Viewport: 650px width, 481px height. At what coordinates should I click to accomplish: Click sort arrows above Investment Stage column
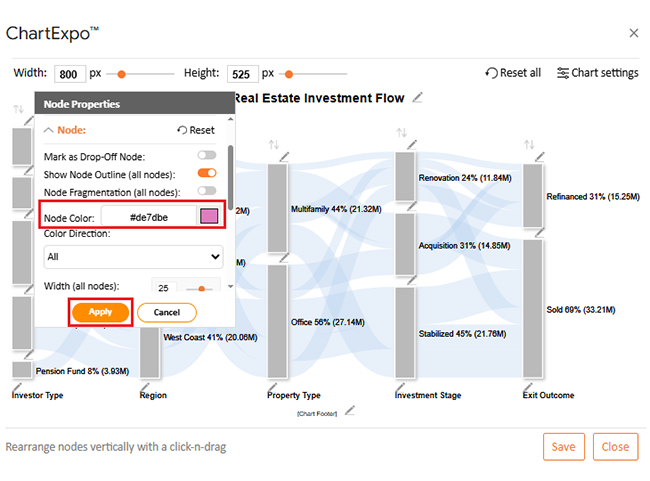coord(401,133)
